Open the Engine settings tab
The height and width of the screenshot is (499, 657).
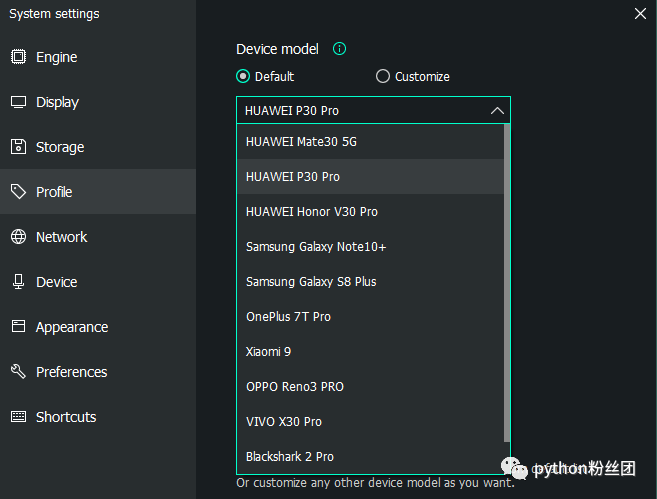pyautogui.click(x=98, y=57)
